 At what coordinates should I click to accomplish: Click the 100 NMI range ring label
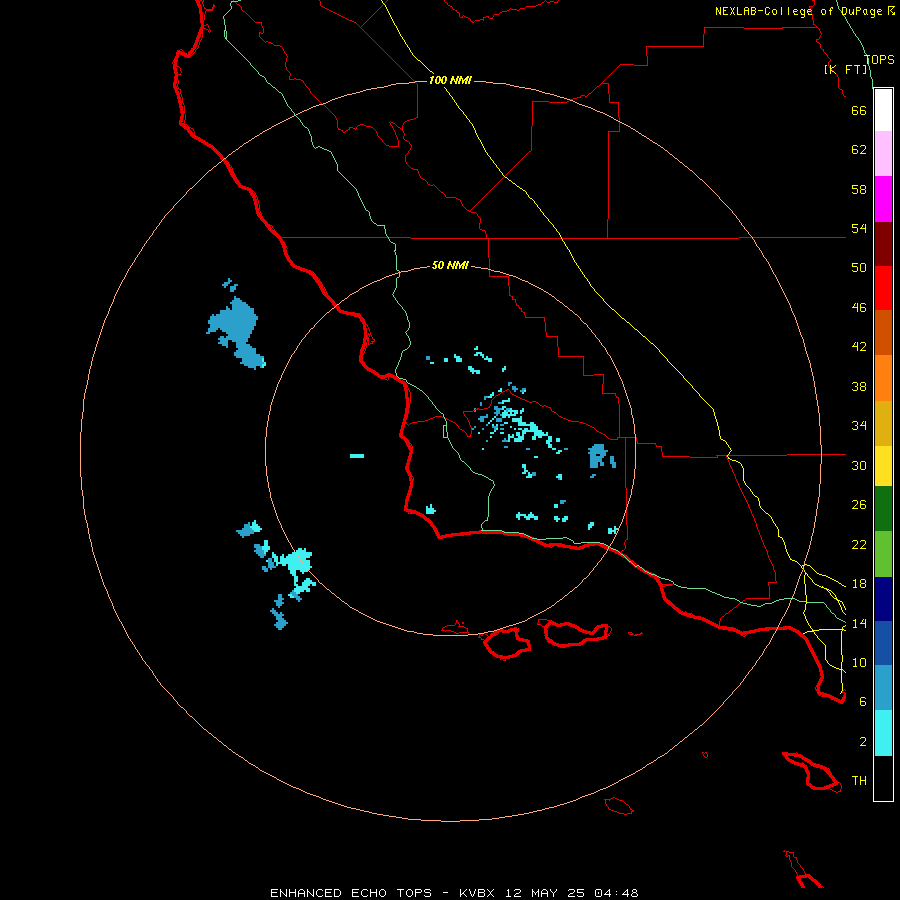click(450, 80)
